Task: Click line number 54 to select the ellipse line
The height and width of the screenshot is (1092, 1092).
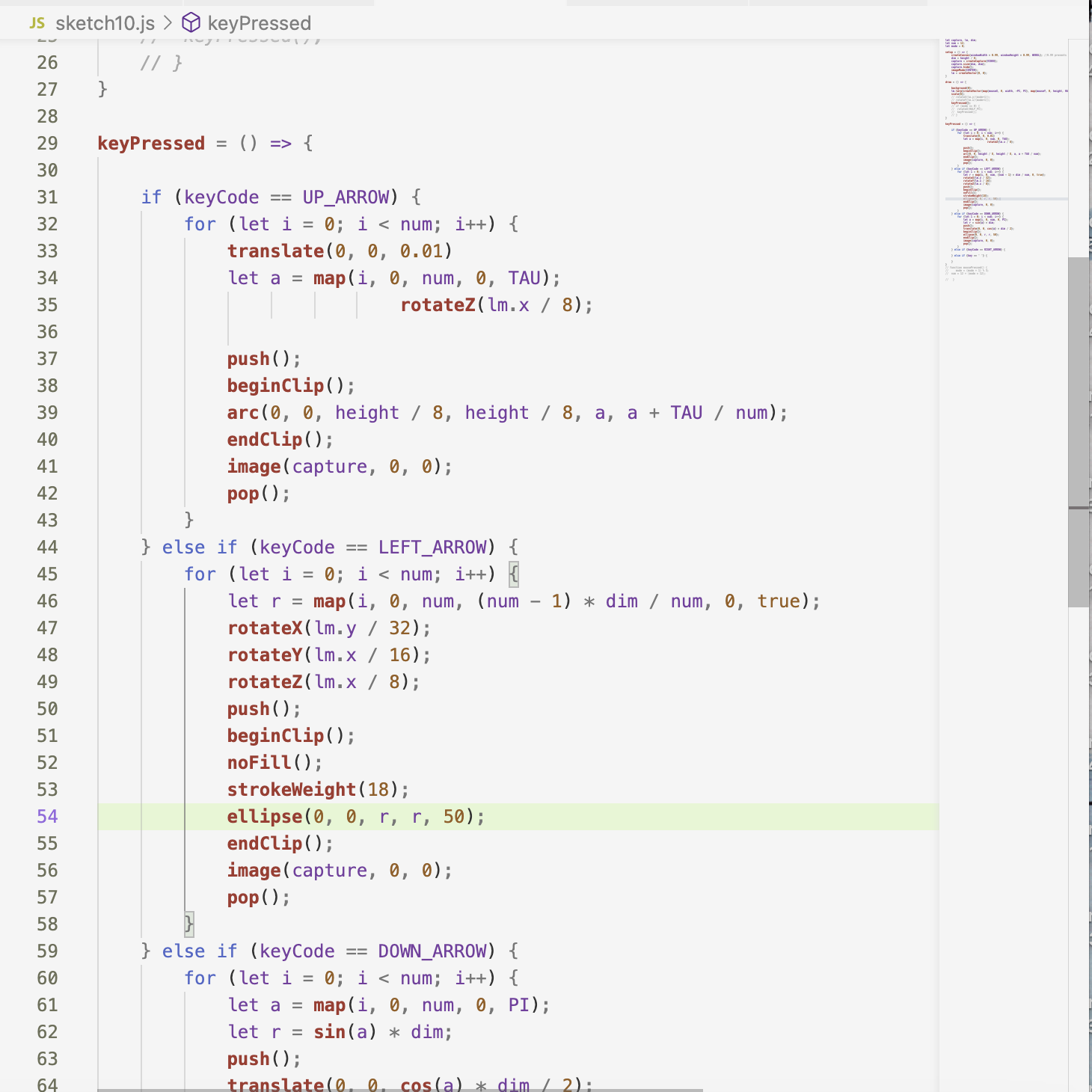Action: point(47,816)
